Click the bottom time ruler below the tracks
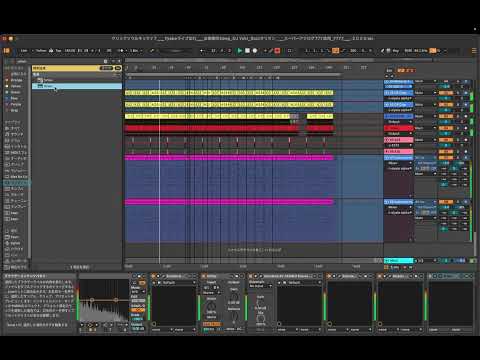This screenshot has height=360, width=480. pyautogui.click(x=253, y=266)
